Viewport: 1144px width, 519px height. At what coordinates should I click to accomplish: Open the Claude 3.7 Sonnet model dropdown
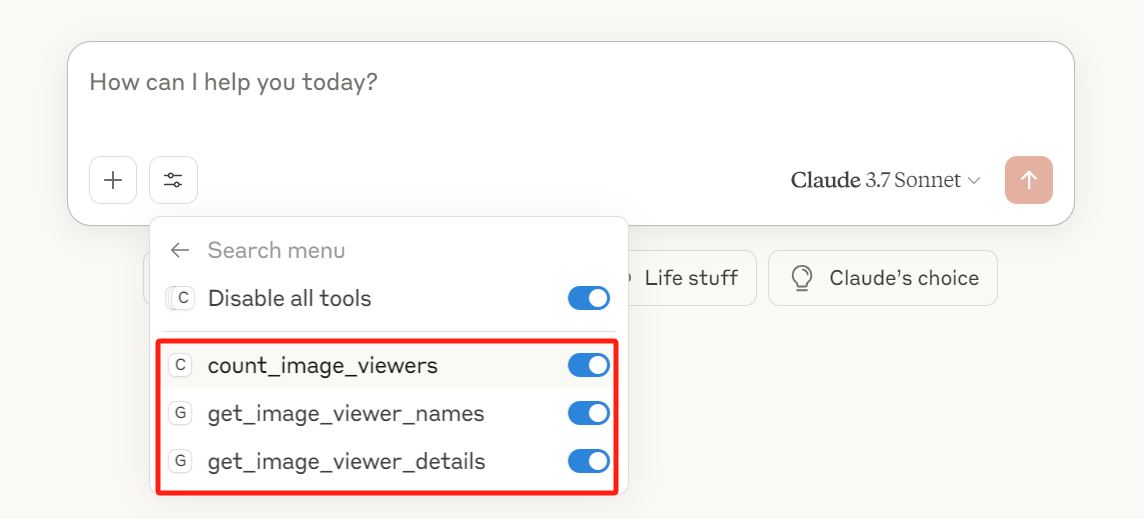click(885, 180)
